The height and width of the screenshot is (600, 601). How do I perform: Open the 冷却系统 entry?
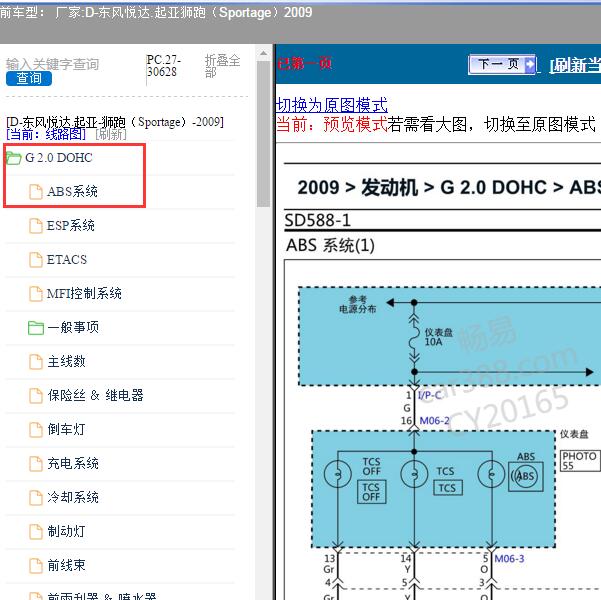coord(73,497)
